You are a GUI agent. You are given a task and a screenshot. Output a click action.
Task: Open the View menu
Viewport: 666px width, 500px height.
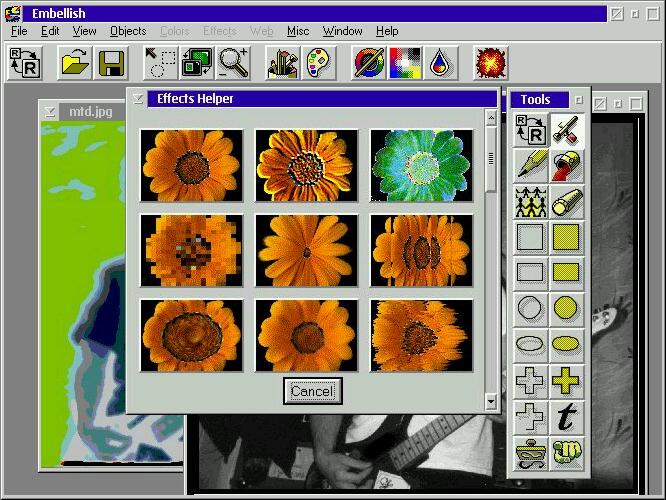(x=84, y=31)
